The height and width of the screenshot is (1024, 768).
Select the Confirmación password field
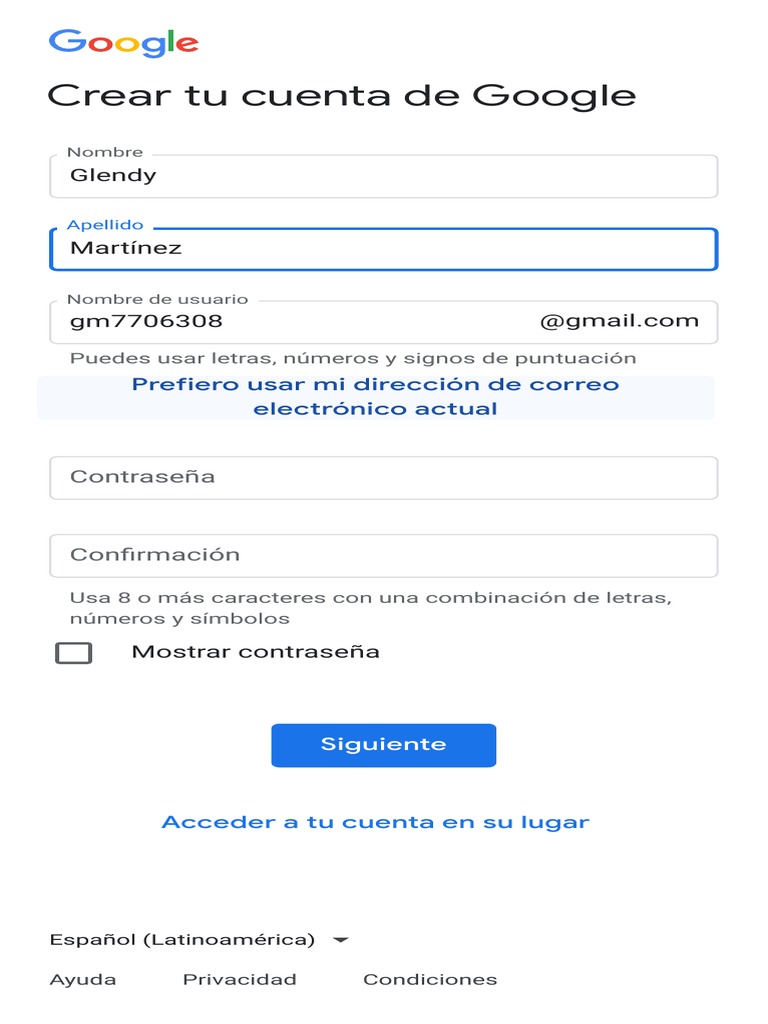tap(383, 555)
